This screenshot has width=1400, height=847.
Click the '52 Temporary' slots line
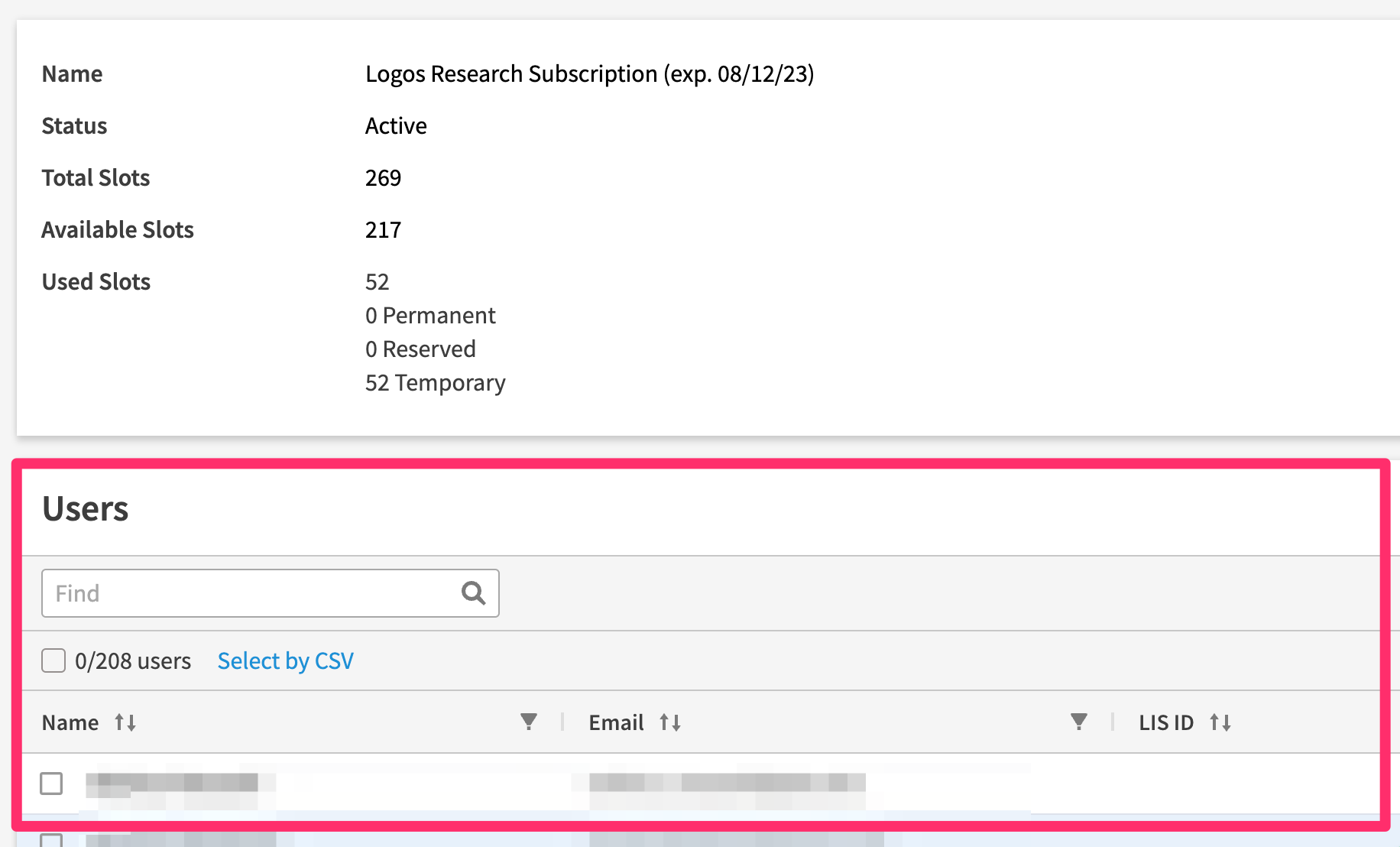pyautogui.click(x=436, y=382)
